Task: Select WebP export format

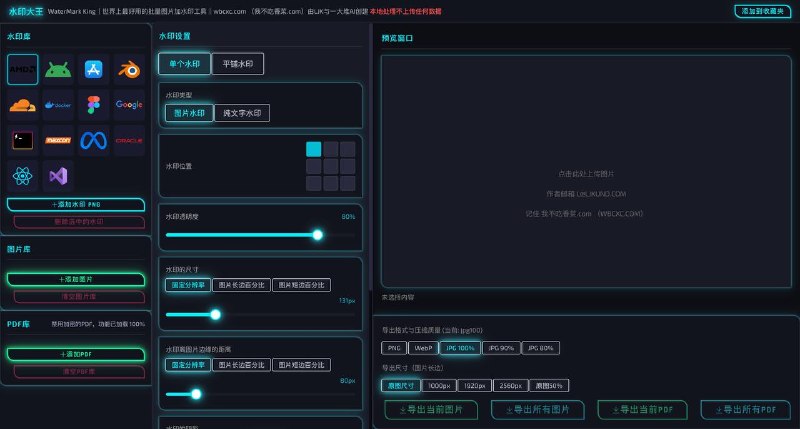Action: click(423, 348)
